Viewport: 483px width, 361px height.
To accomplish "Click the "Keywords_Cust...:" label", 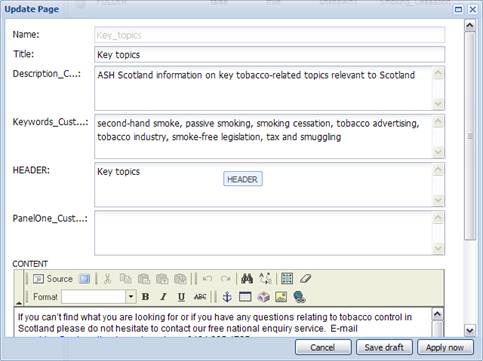I will [50, 122].
